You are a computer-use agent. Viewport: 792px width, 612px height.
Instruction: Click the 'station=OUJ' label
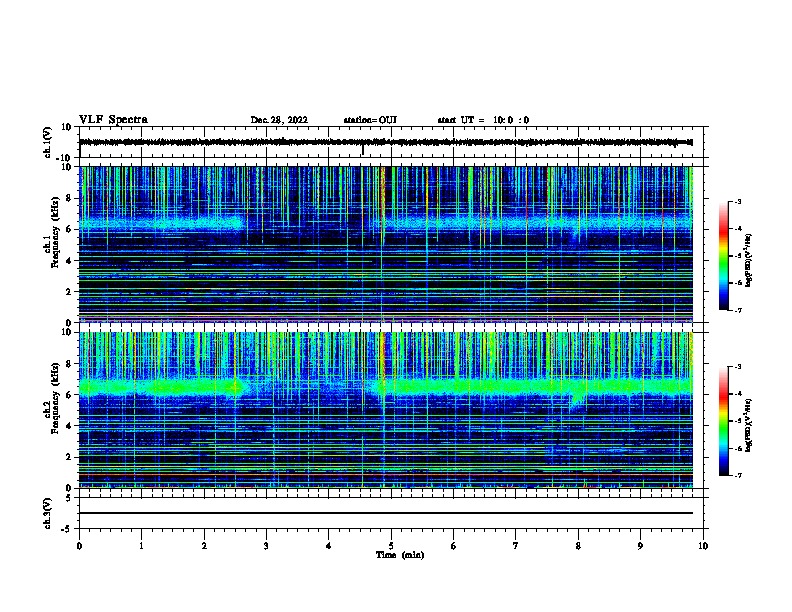tap(370, 120)
